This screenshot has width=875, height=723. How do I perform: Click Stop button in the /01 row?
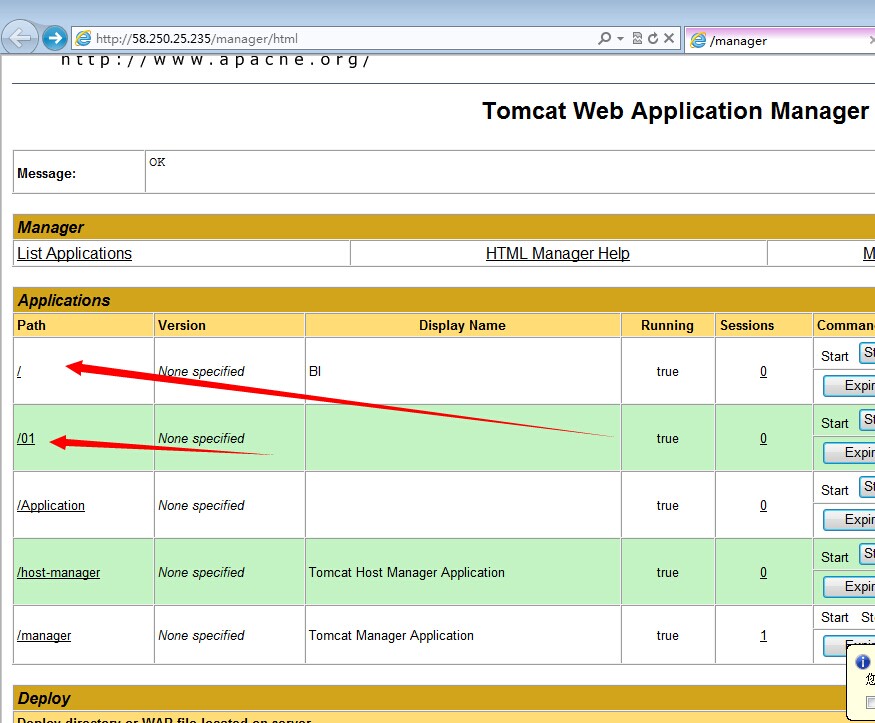click(x=867, y=420)
